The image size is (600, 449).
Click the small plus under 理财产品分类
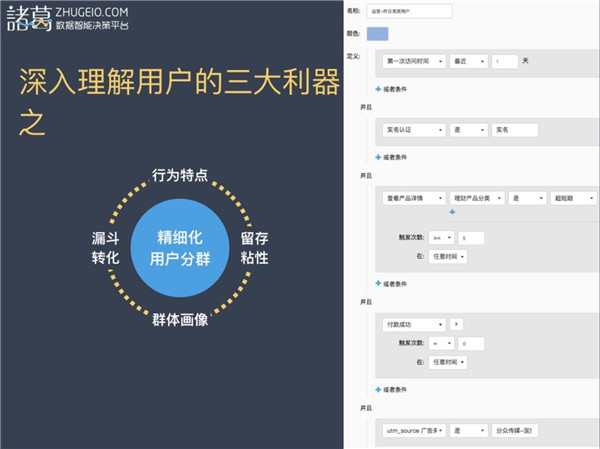point(452,212)
